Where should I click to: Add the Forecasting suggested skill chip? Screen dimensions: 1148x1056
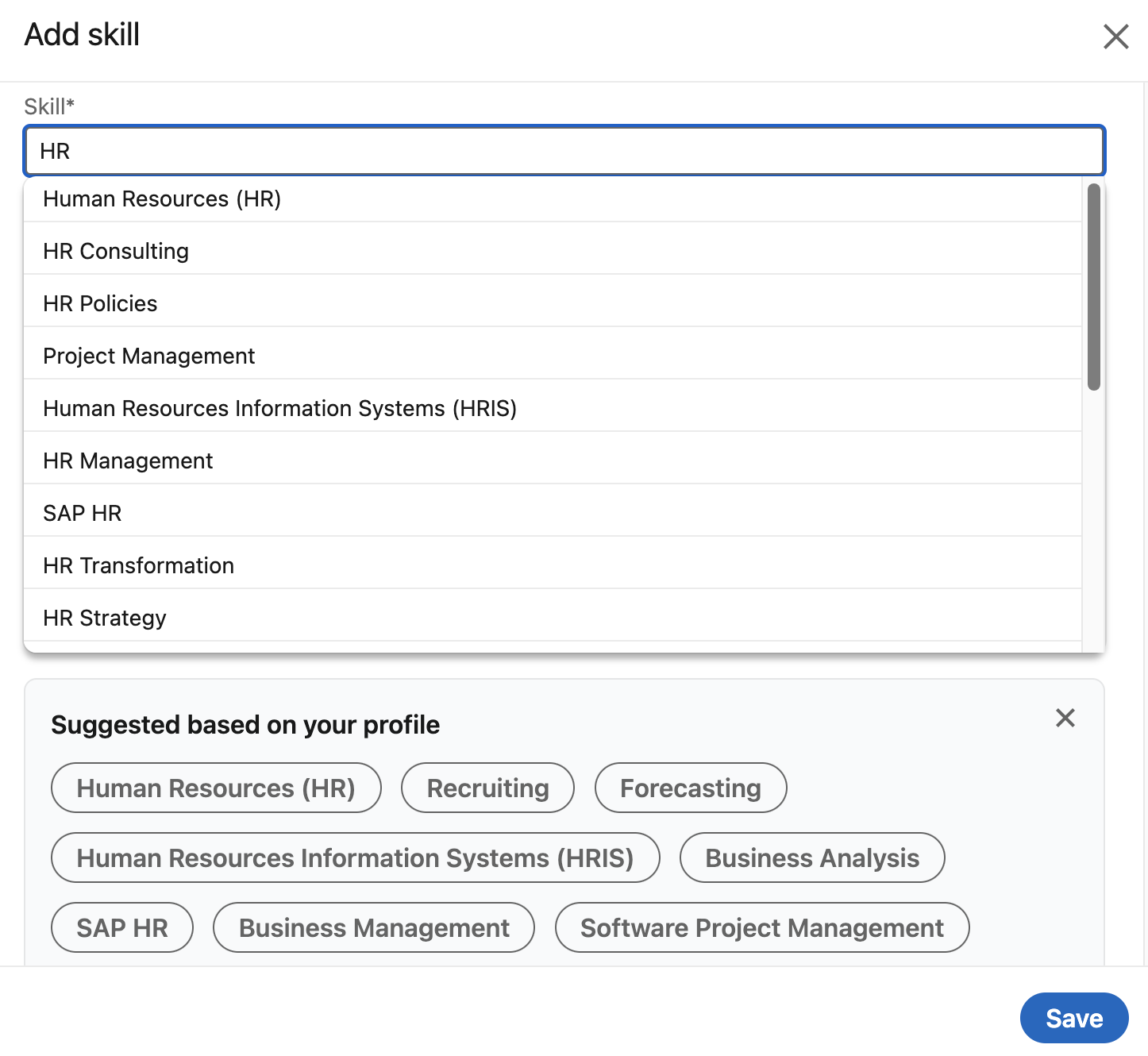[x=690, y=788]
